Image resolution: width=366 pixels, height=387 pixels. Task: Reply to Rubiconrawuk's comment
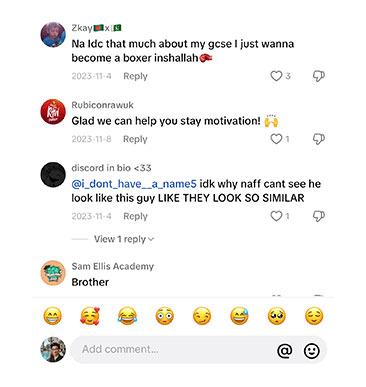pos(135,139)
